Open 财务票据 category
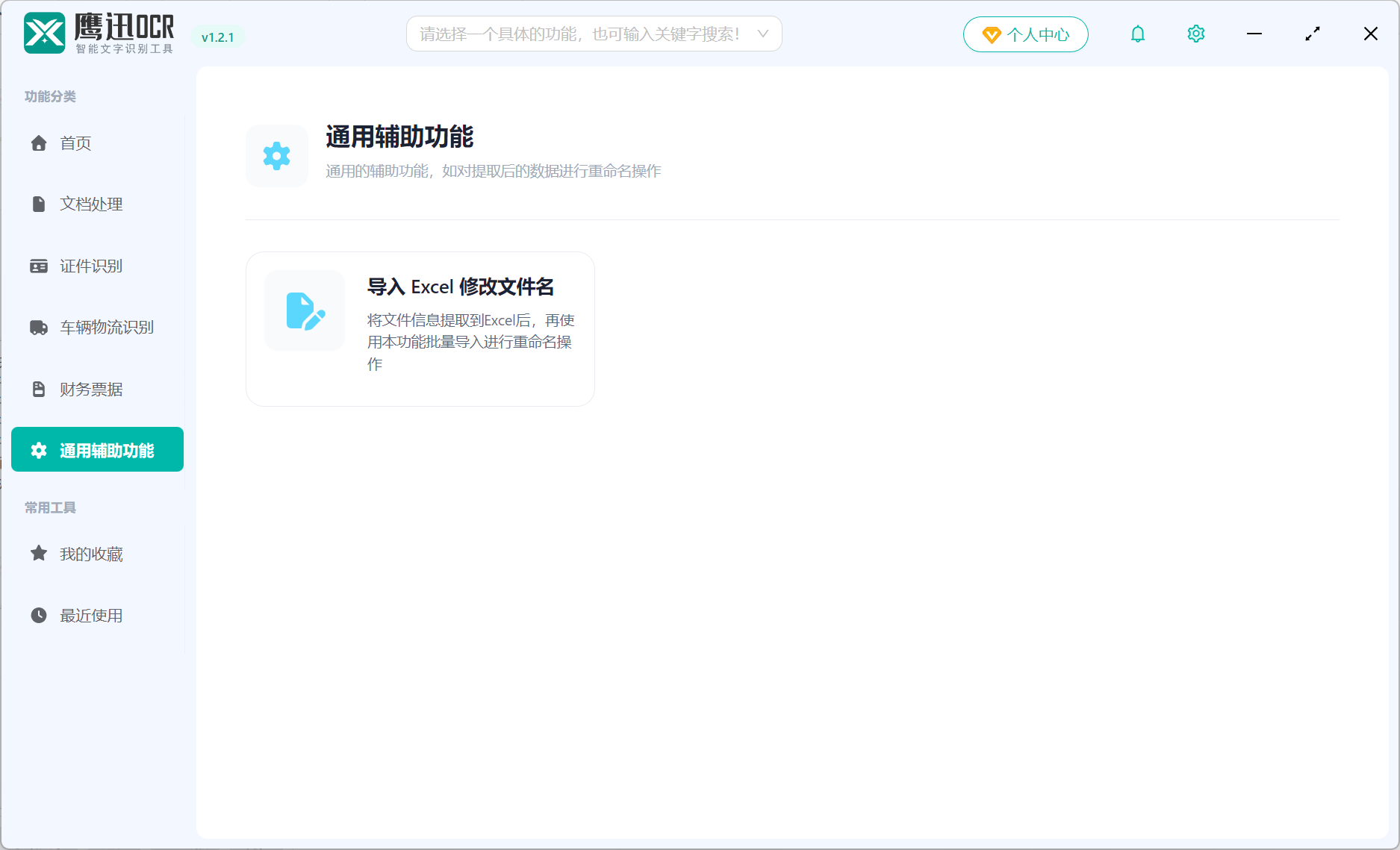Image resolution: width=1400 pixels, height=850 pixels. click(97, 390)
